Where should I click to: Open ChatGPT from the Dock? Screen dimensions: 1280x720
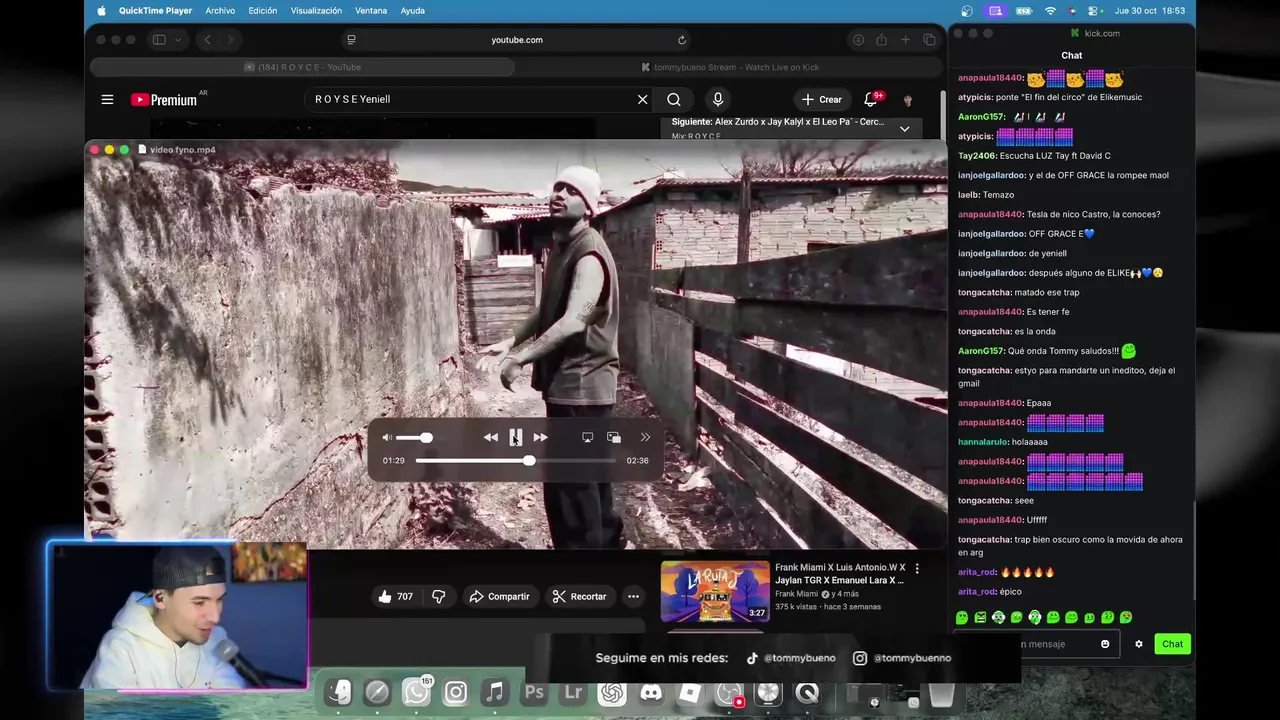[x=612, y=692]
